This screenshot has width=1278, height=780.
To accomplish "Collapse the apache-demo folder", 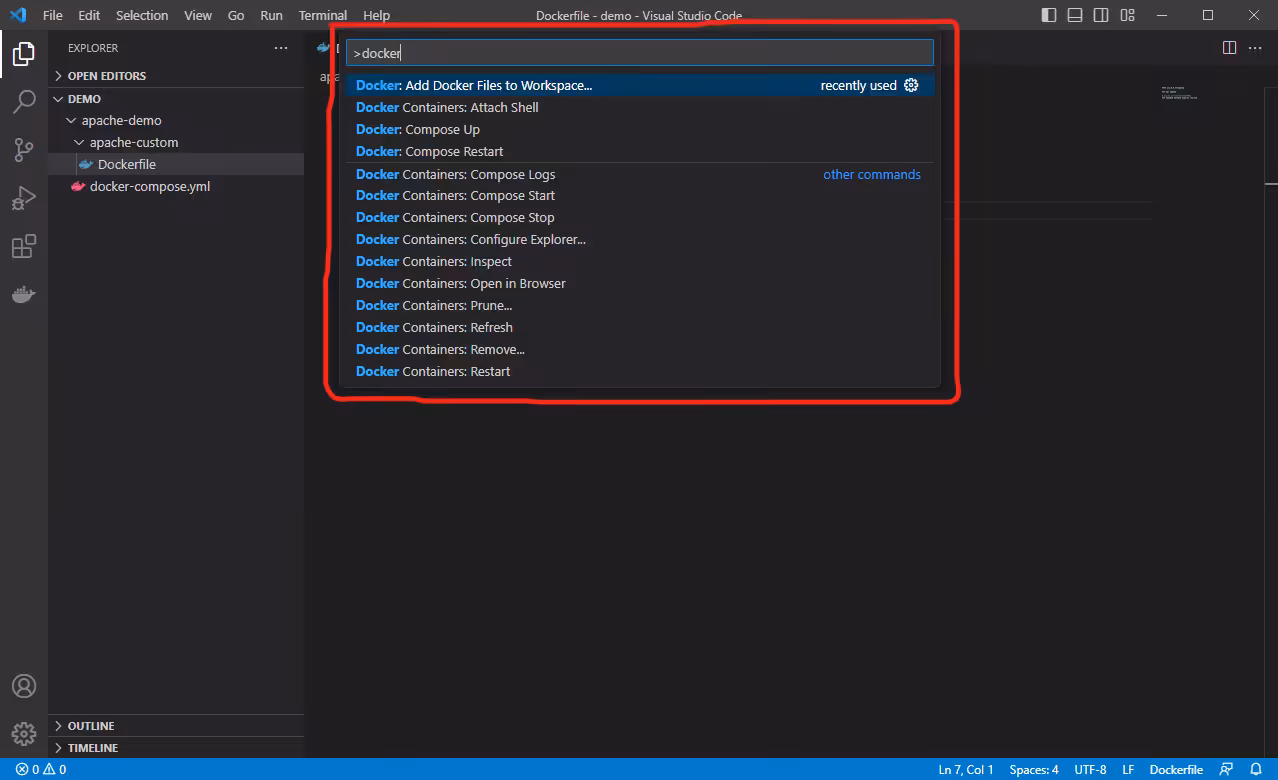I will click(x=176, y=120).
